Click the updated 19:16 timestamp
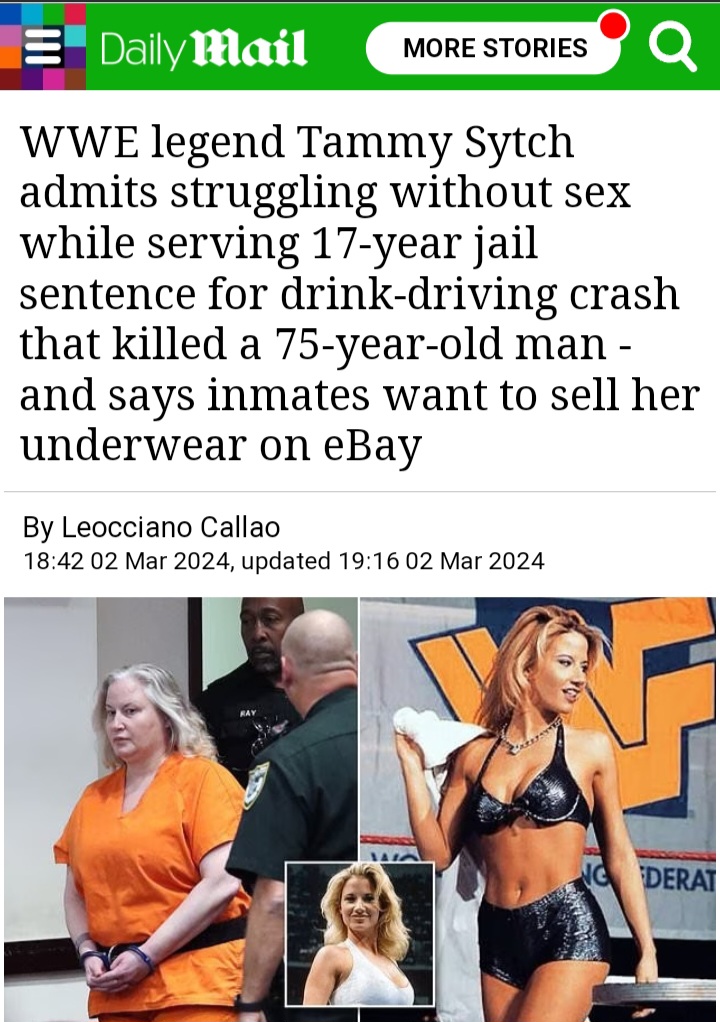The height and width of the screenshot is (1022, 720). (x=393, y=561)
